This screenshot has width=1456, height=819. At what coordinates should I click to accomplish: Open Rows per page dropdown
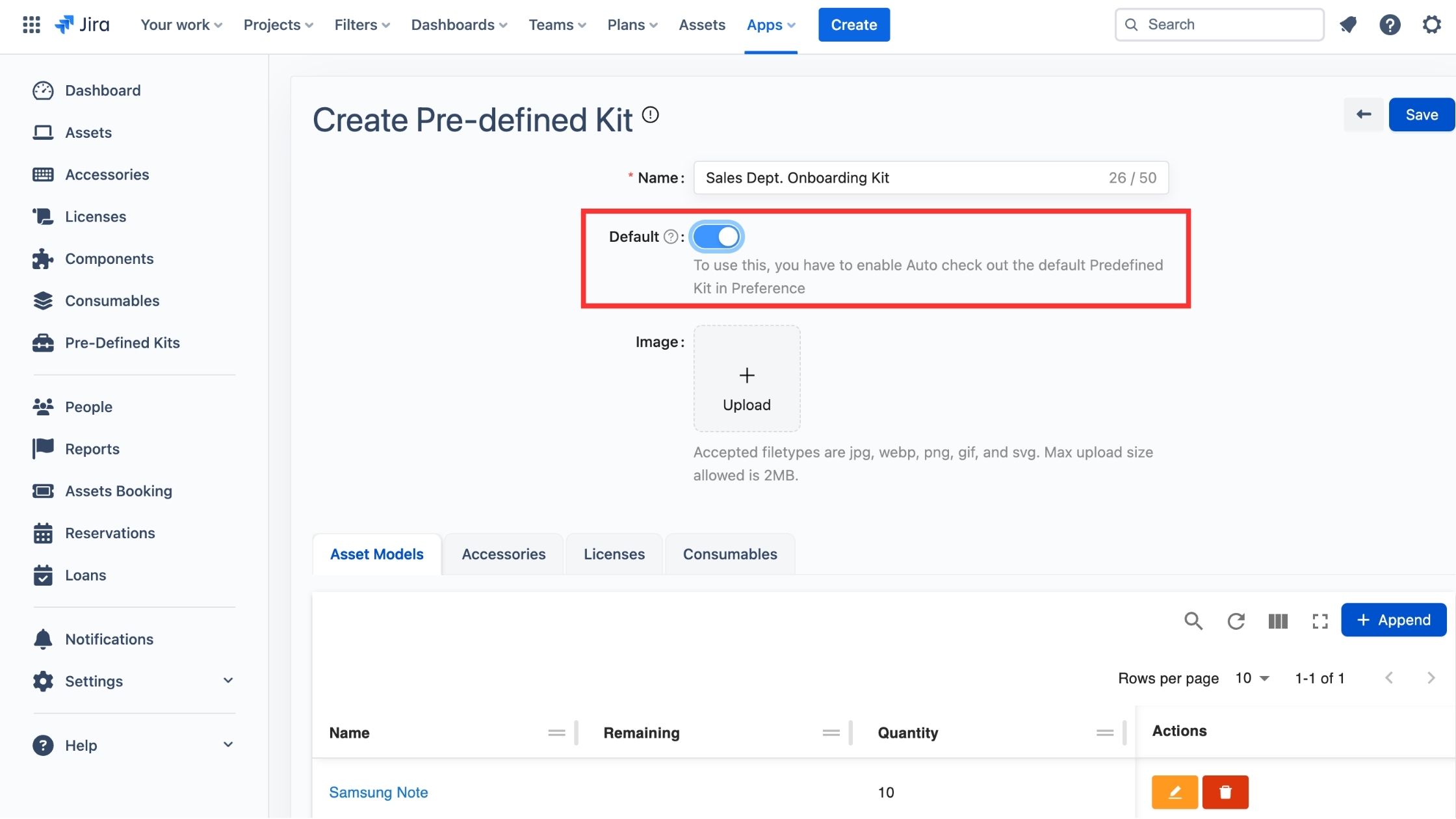(1252, 678)
